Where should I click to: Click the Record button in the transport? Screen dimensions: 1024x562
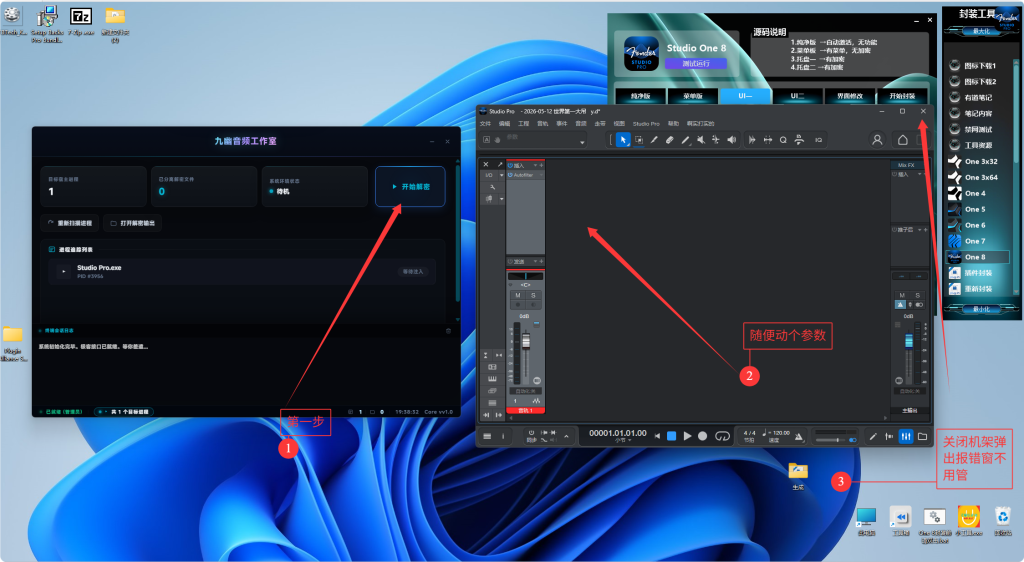pyautogui.click(x=703, y=436)
